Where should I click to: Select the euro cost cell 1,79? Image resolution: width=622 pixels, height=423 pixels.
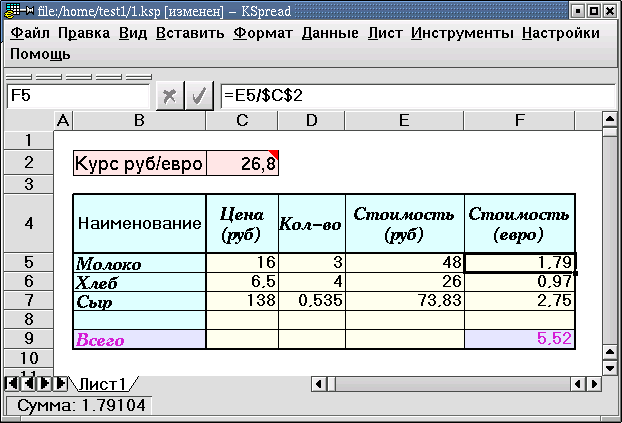click(x=520, y=263)
